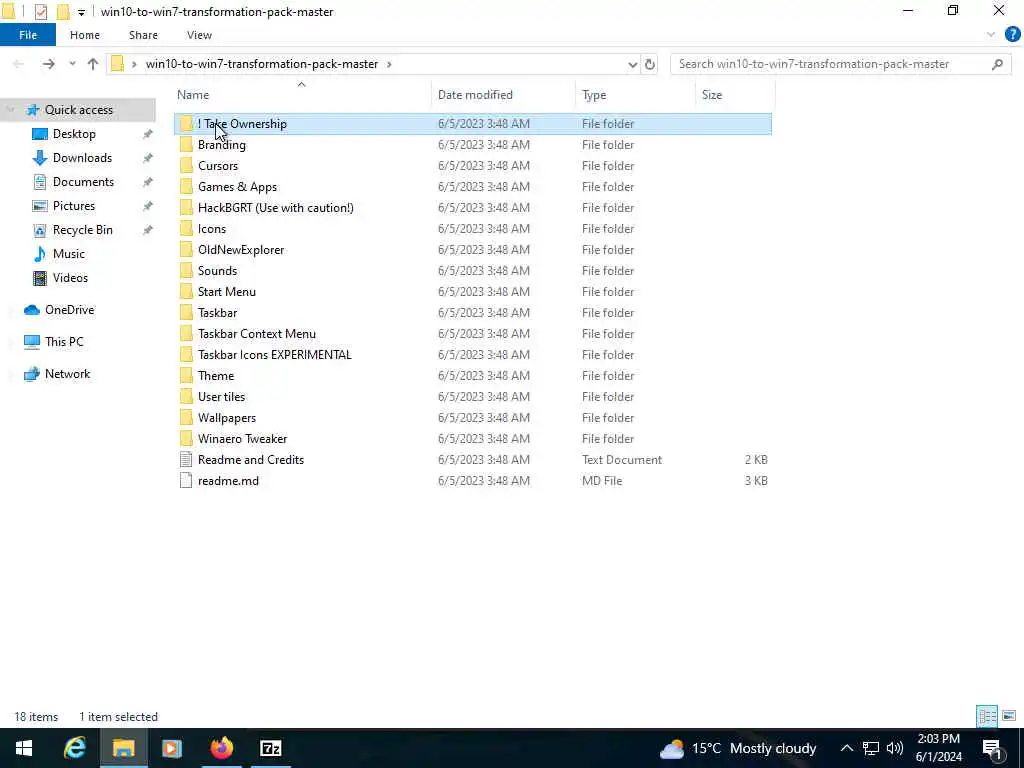The image size is (1024, 768).
Task: Select the Winaero Tweaker folder
Action: (242, 438)
